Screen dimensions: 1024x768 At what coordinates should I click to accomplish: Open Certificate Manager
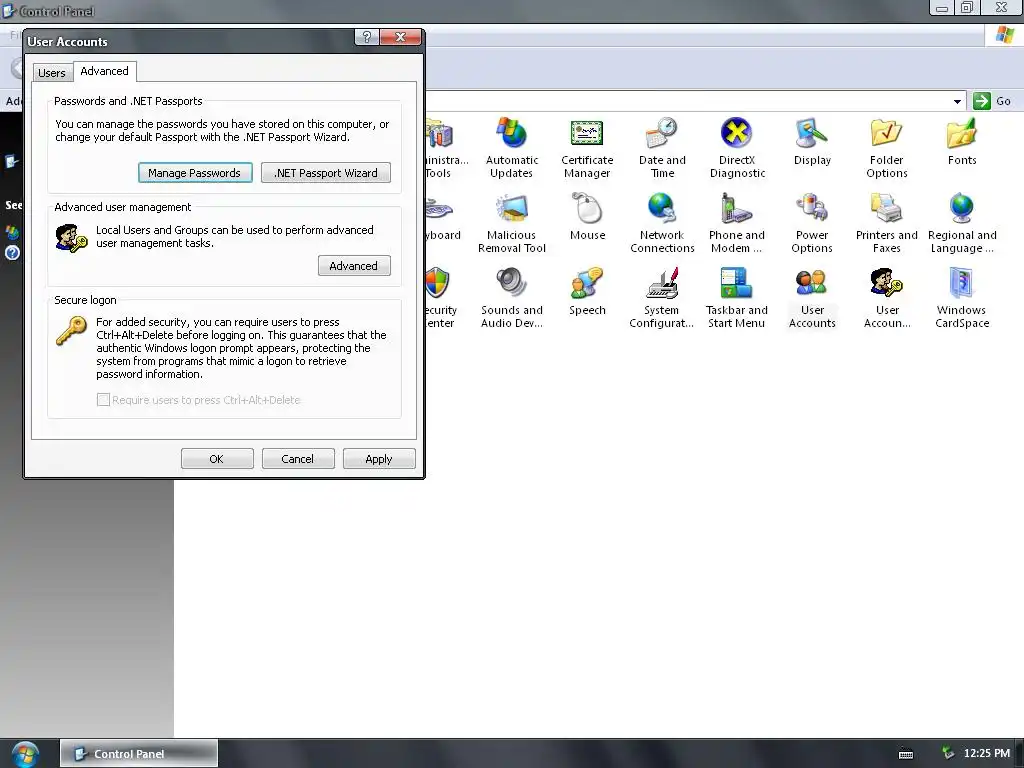click(x=586, y=148)
